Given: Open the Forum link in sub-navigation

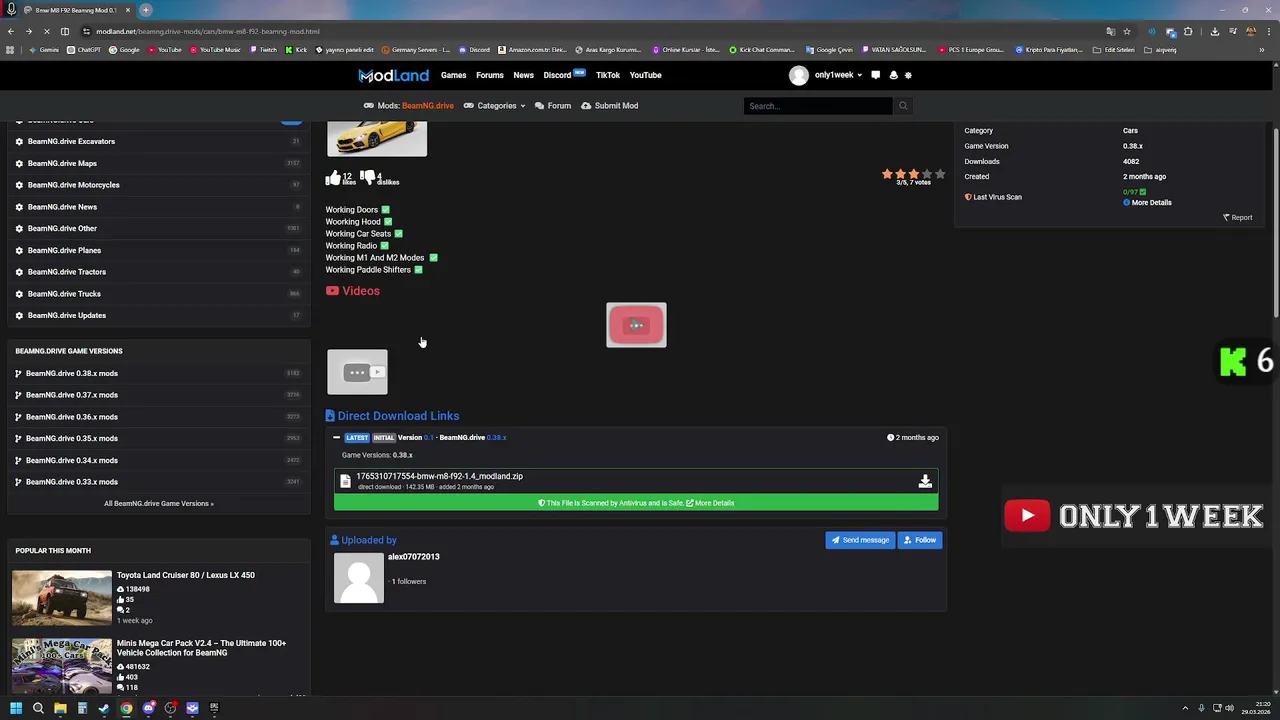Looking at the screenshot, I should (553, 105).
